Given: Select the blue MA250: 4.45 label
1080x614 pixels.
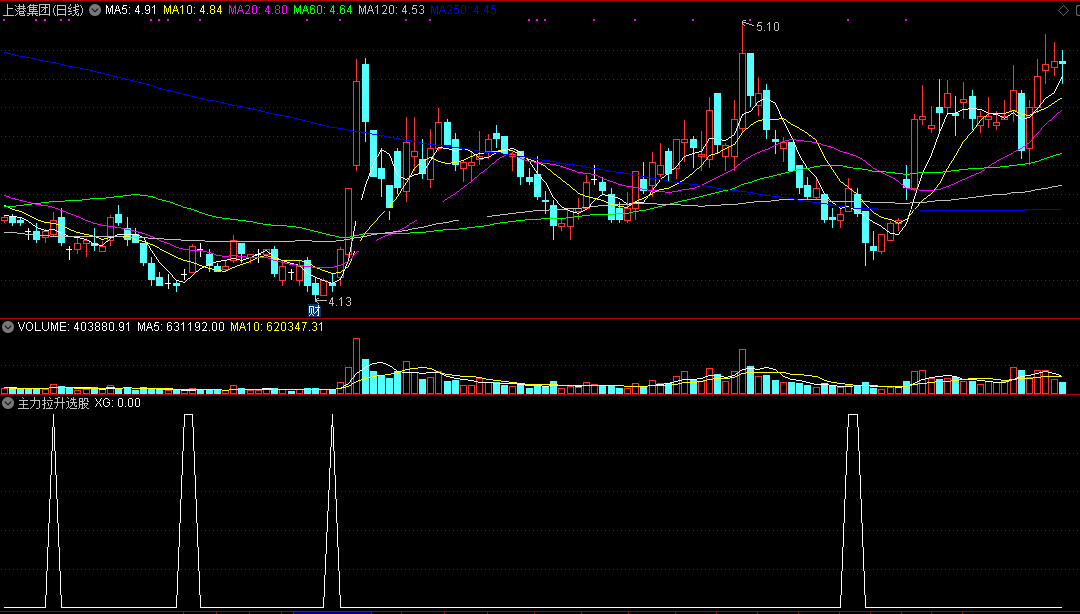Looking at the screenshot, I should [464, 10].
